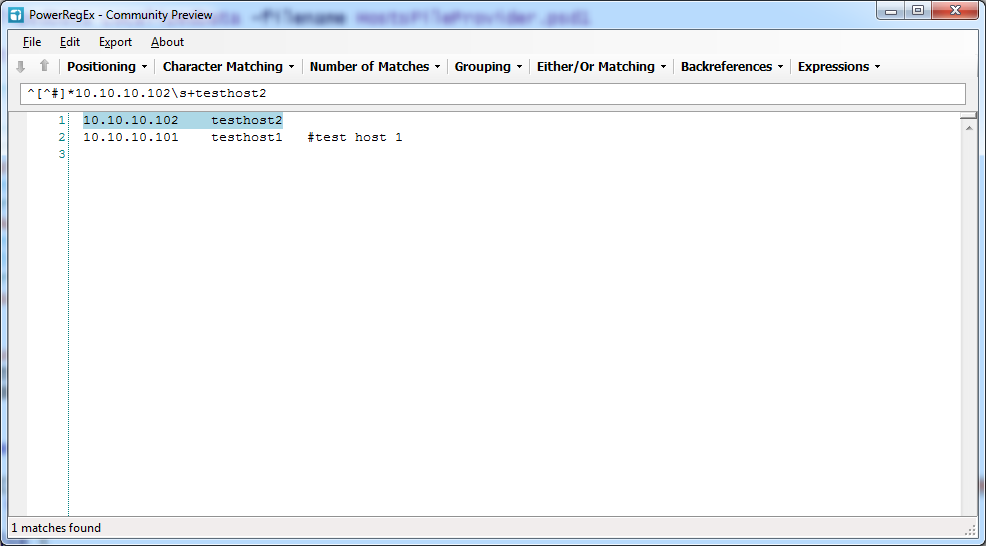Open the Export menu
The width and height of the screenshot is (987, 547).
[x=115, y=42]
